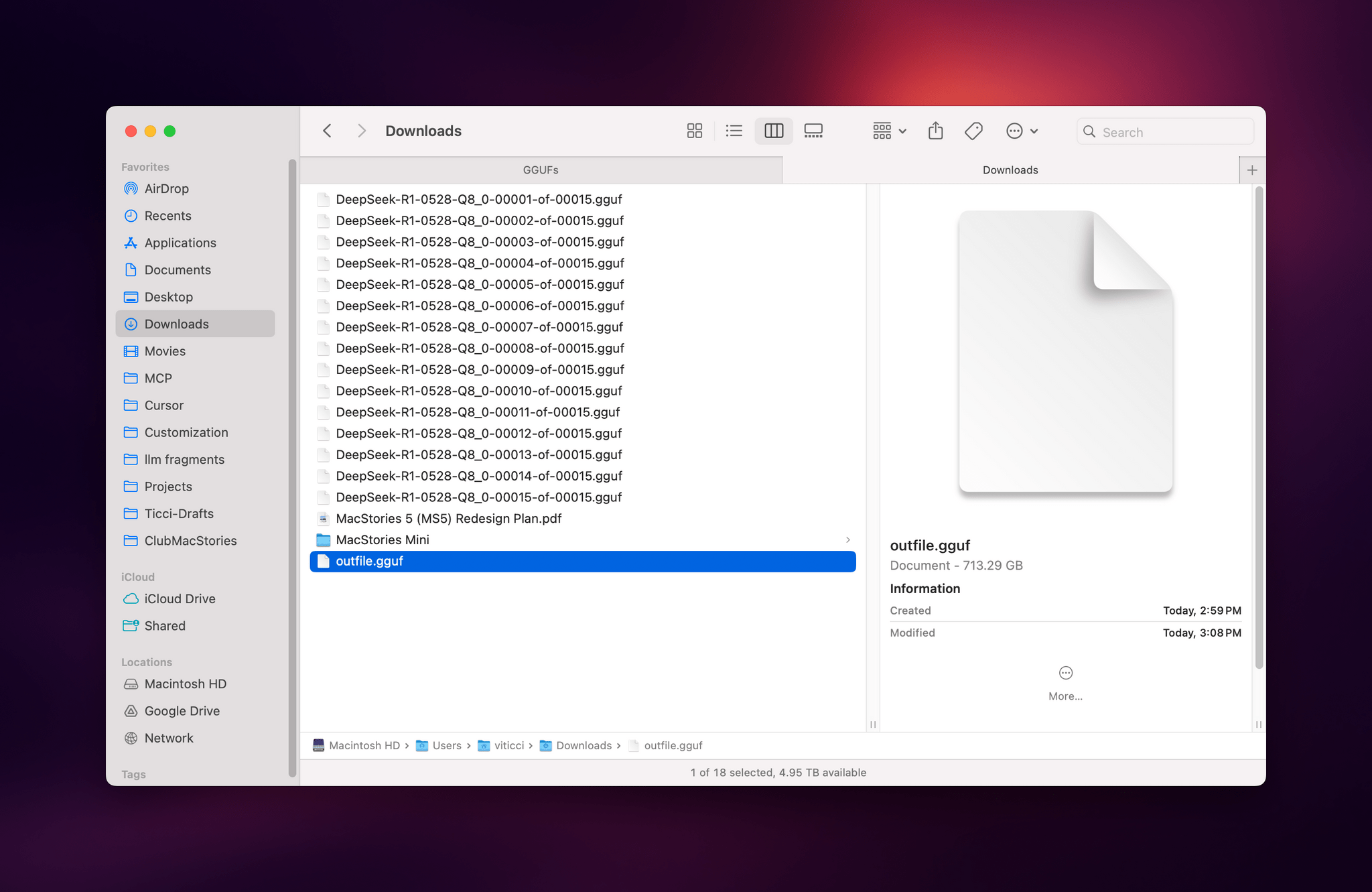This screenshot has width=1372, height=892.
Task: Open ClubMacStories in the sidebar
Action: tap(195, 541)
